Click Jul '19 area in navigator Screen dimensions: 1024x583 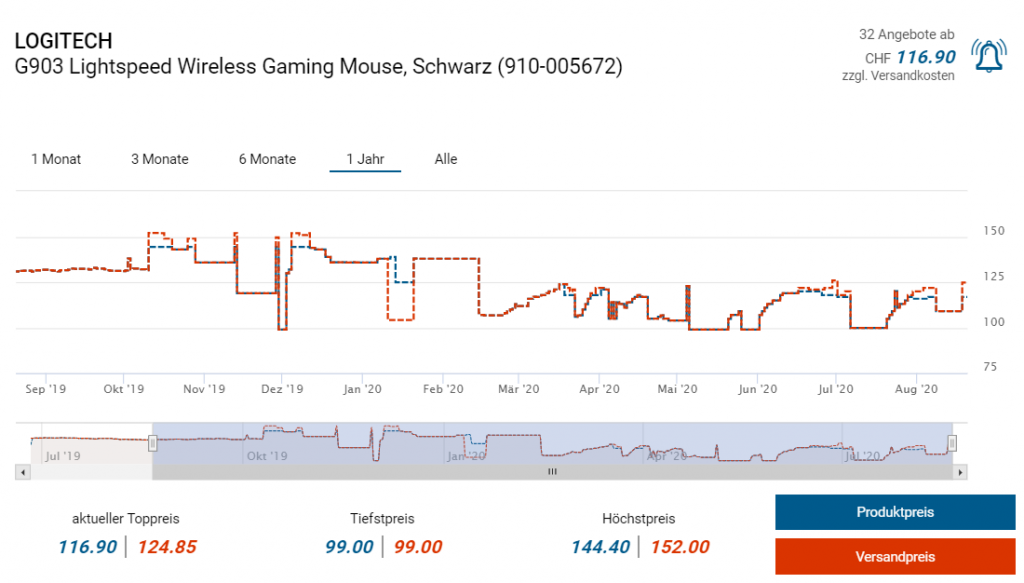pos(63,456)
